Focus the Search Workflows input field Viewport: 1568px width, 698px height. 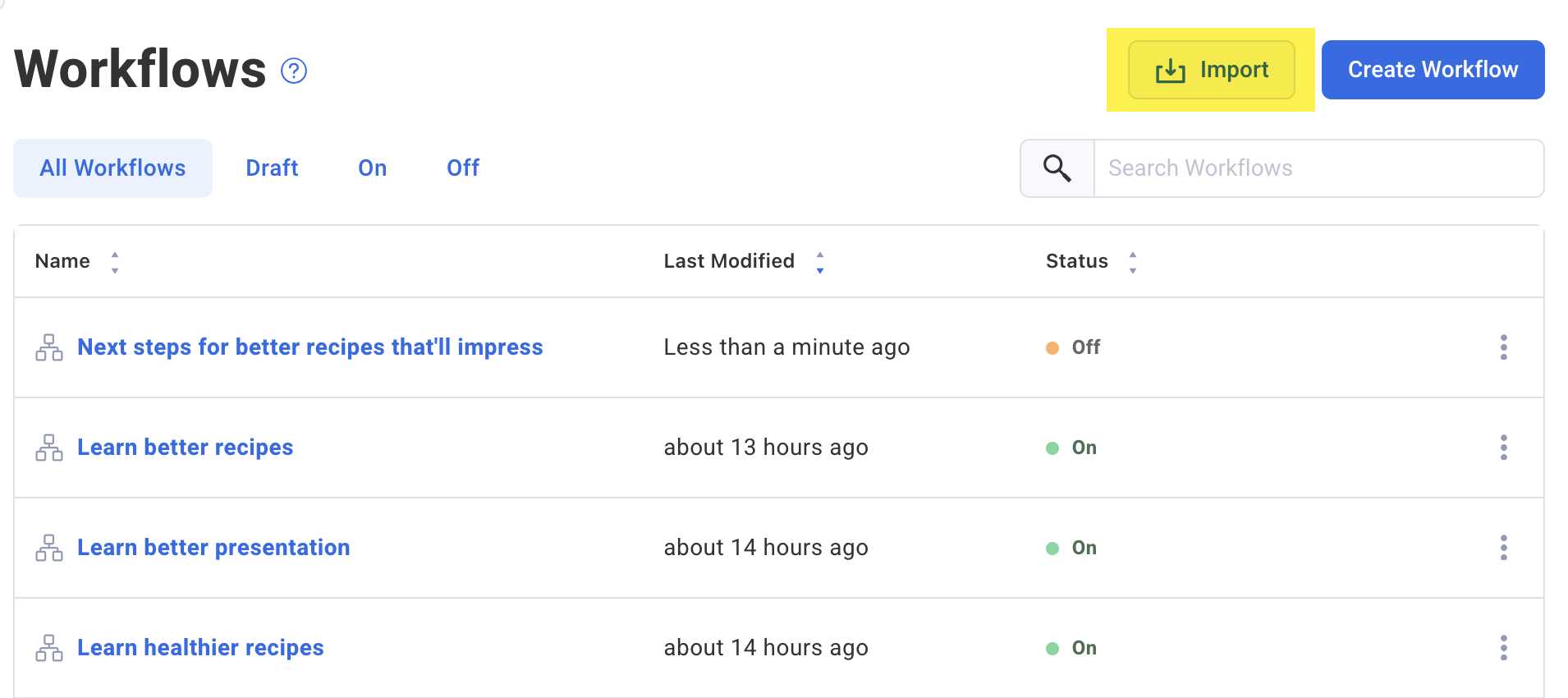coord(1319,168)
